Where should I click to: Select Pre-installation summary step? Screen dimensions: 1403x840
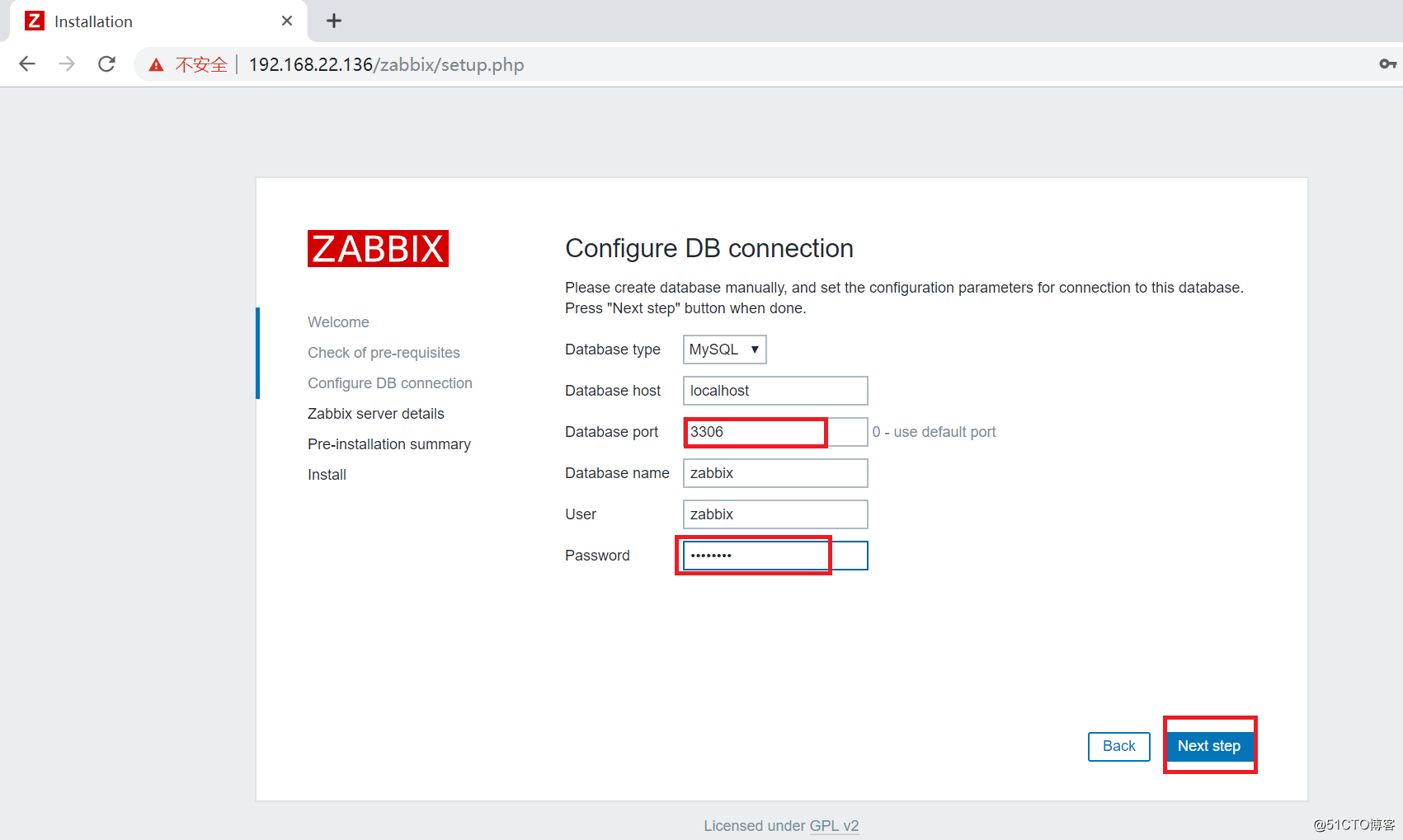(x=388, y=444)
